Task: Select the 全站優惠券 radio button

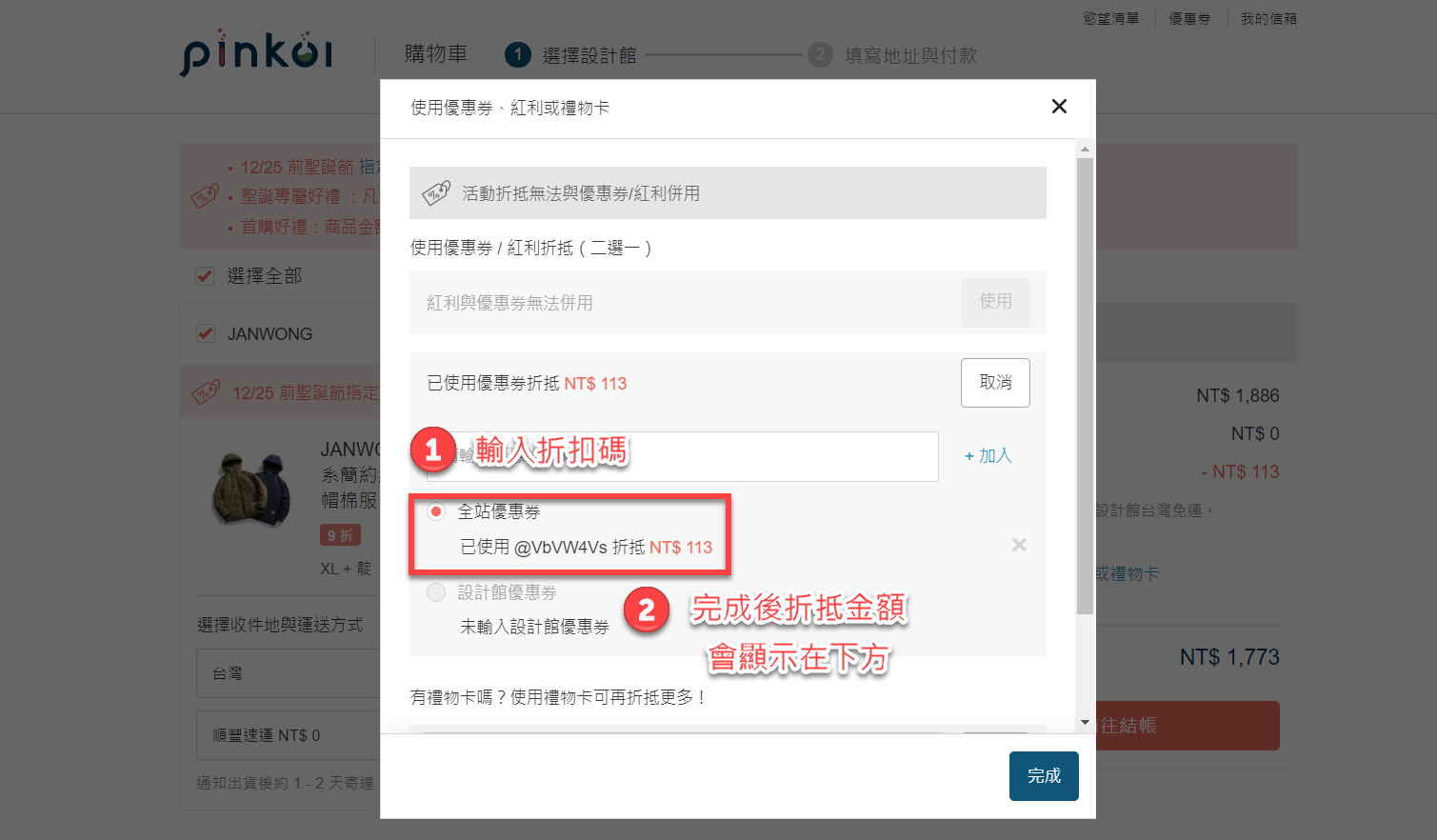Action: click(436, 511)
